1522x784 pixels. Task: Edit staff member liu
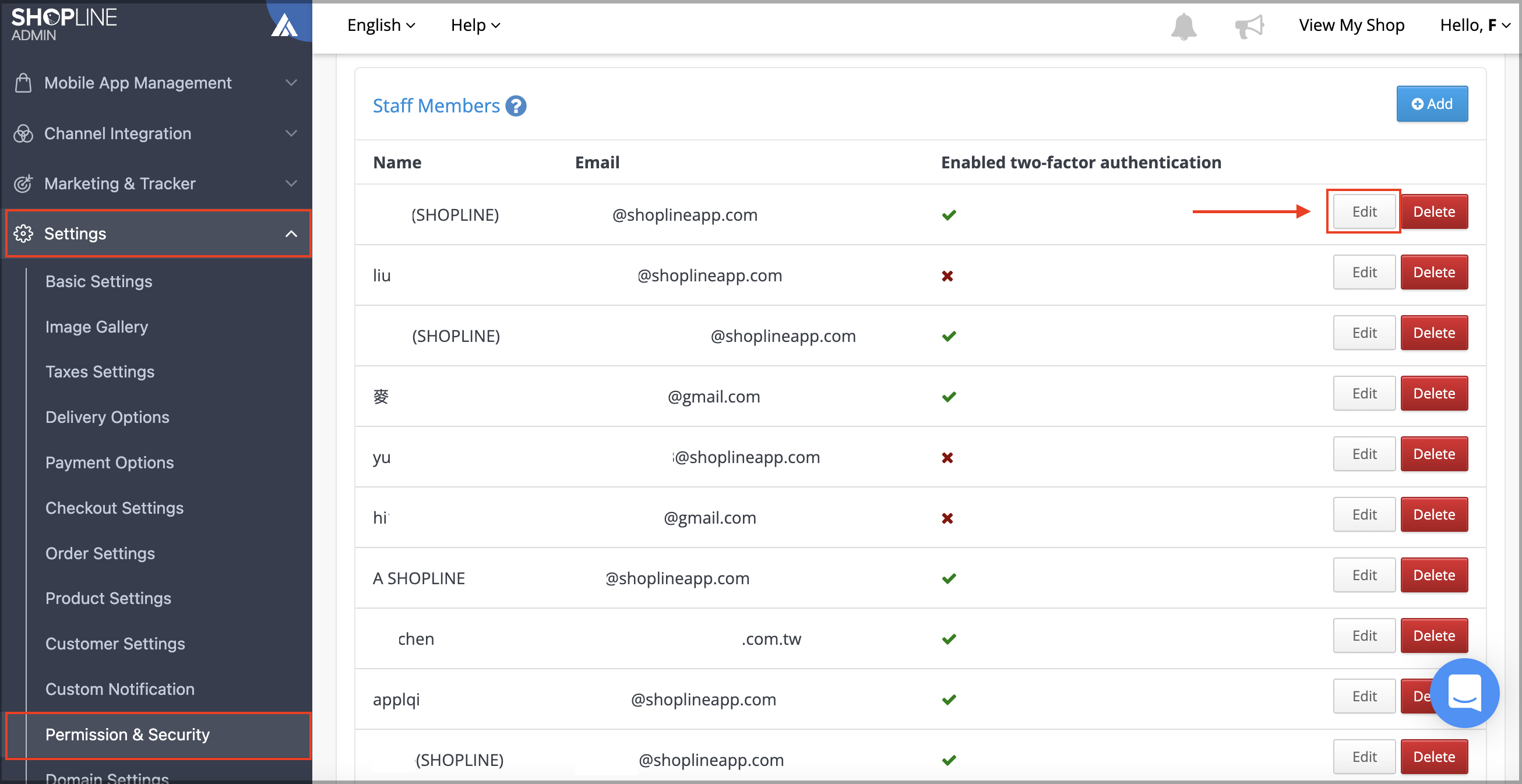coord(1364,273)
